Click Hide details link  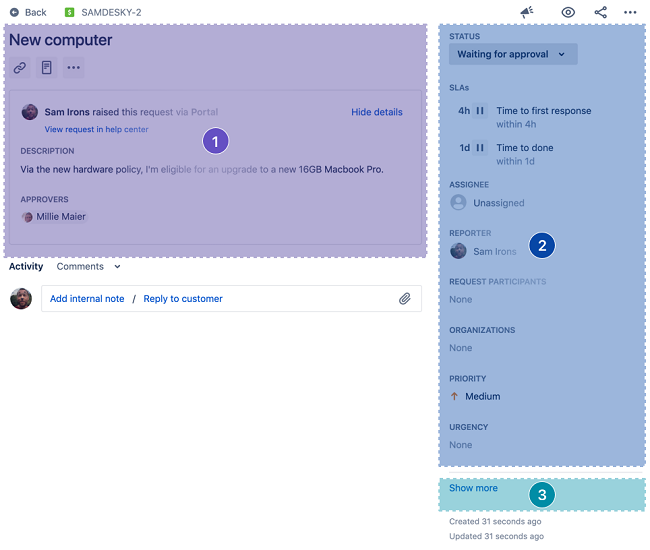[376, 112]
